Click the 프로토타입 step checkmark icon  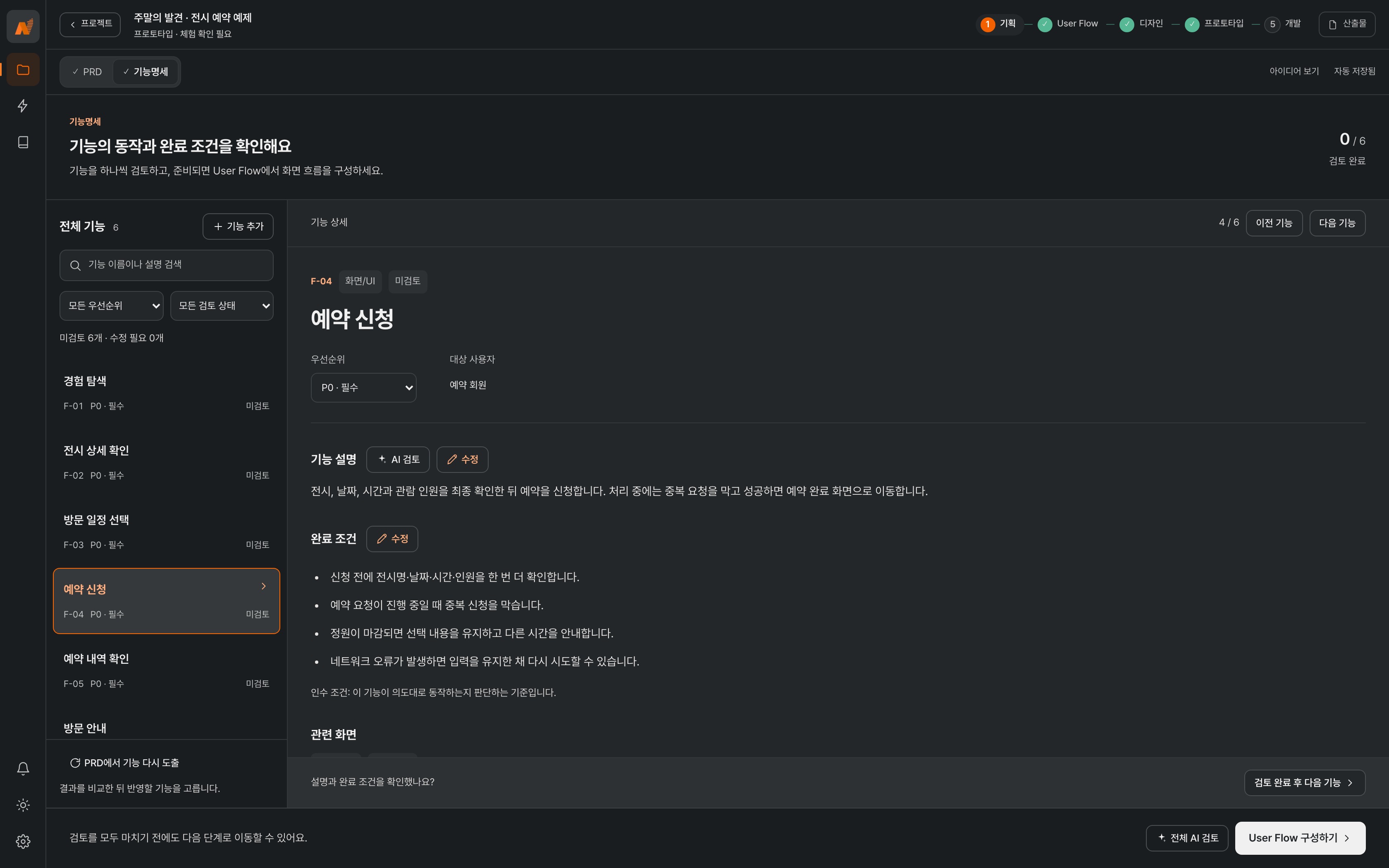[x=1192, y=24]
